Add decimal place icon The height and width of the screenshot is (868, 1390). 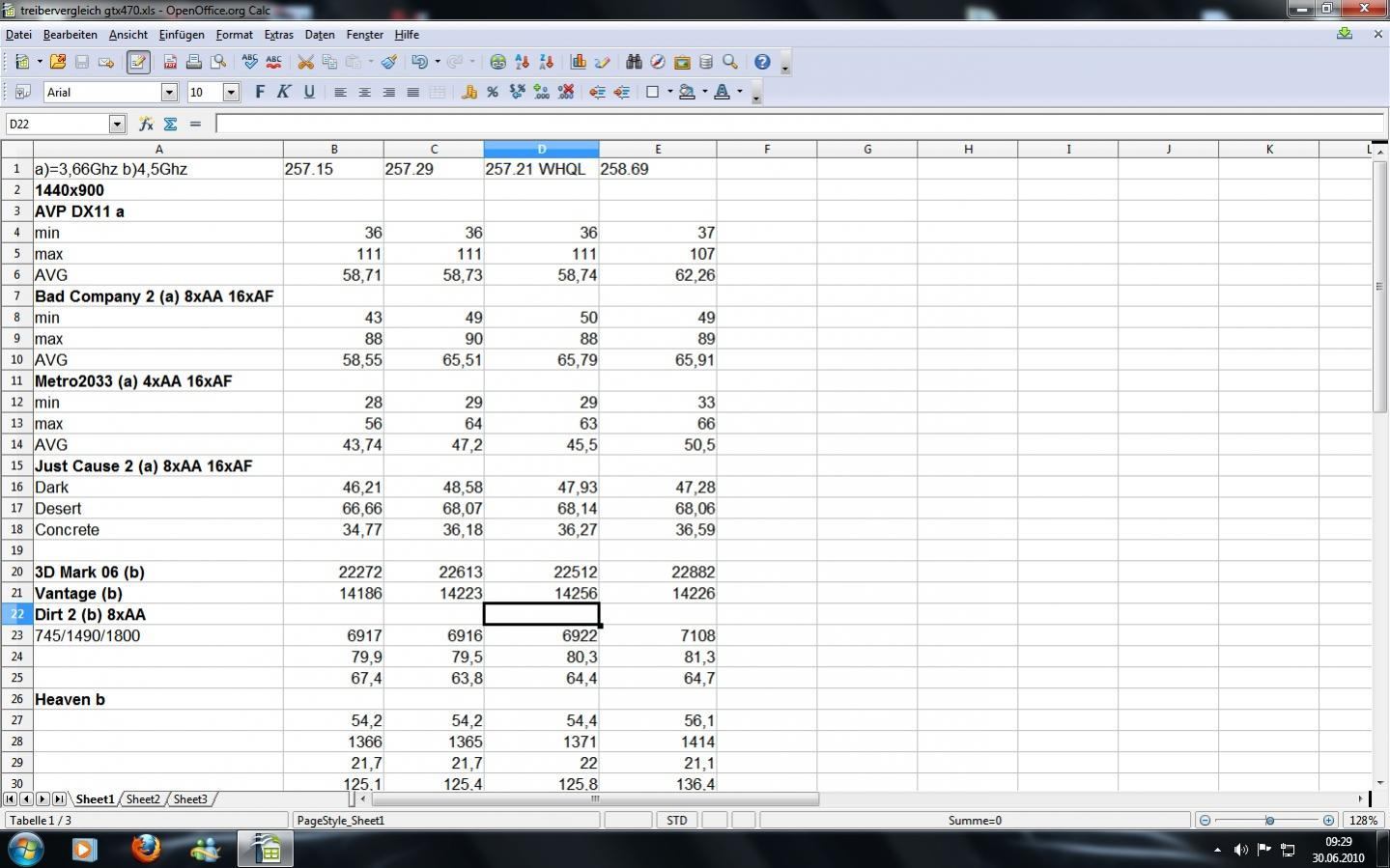[542, 92]
